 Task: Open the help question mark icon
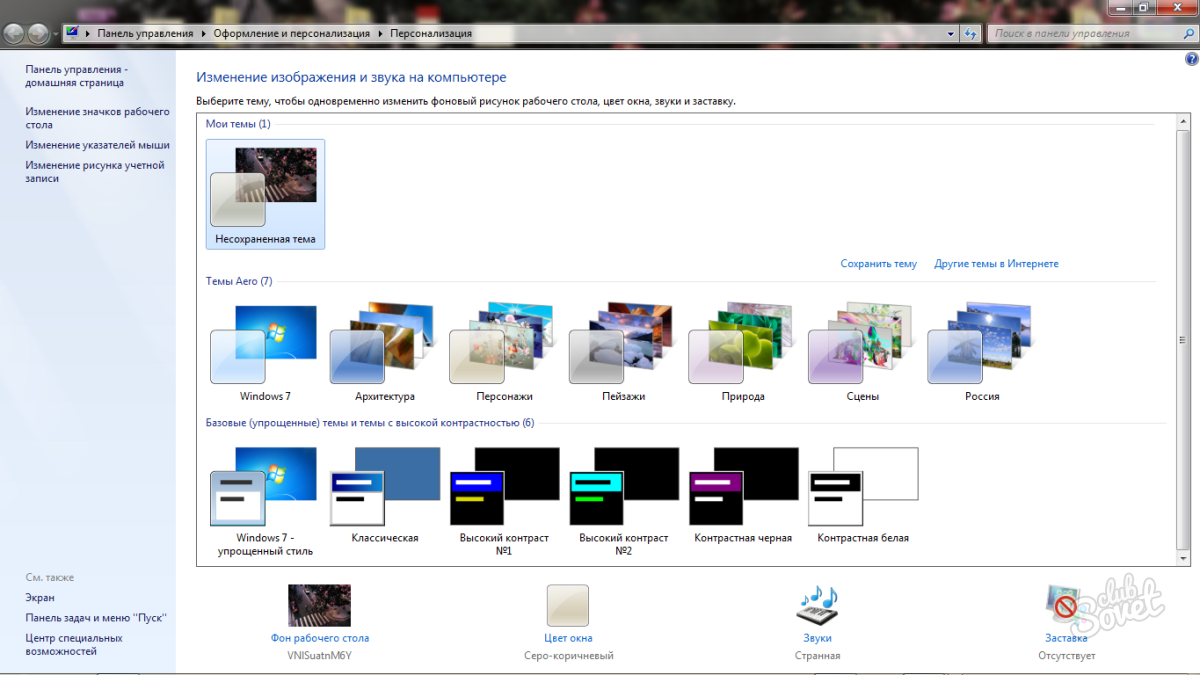coord(1190,60)
